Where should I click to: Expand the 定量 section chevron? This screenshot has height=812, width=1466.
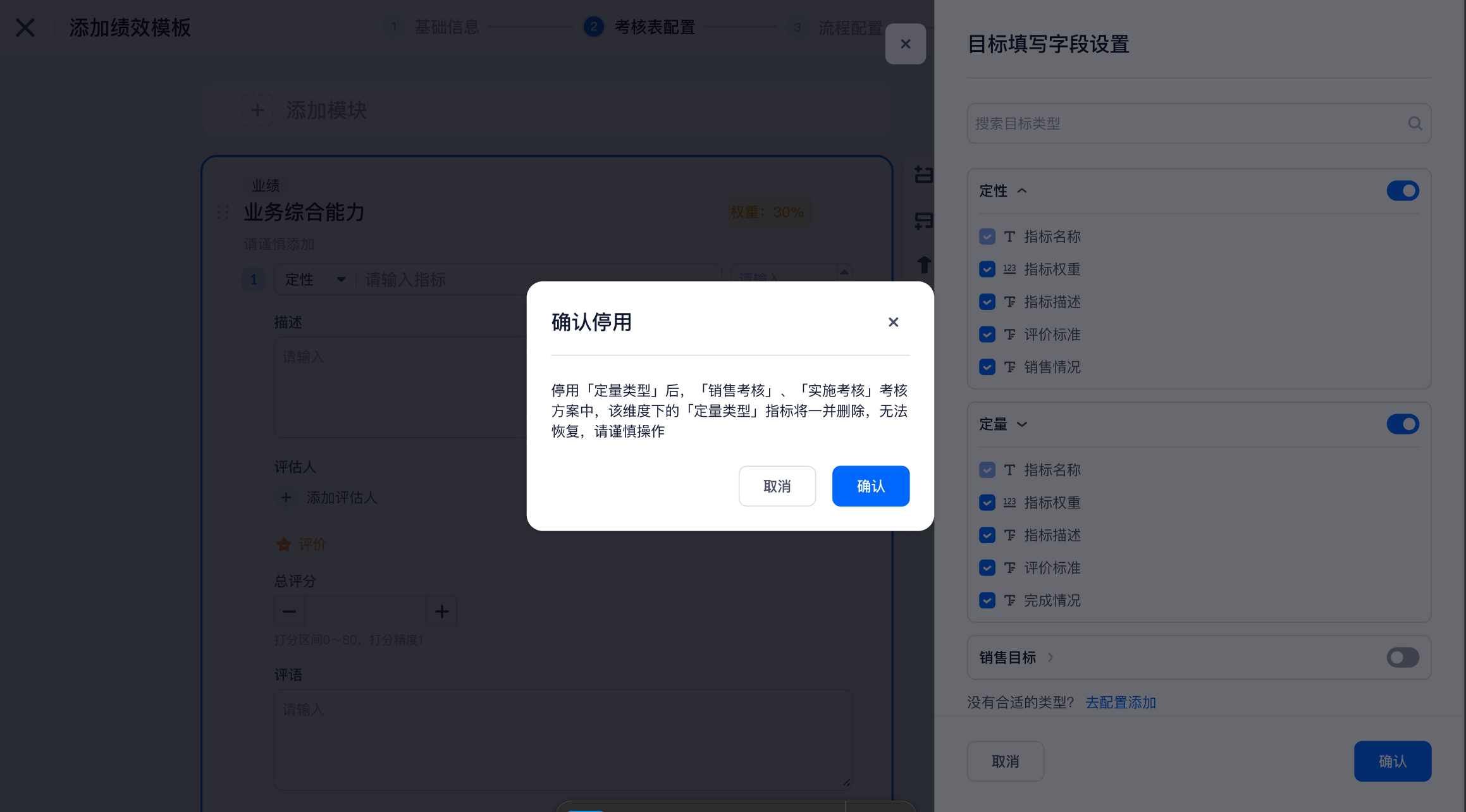[1022, 424]
